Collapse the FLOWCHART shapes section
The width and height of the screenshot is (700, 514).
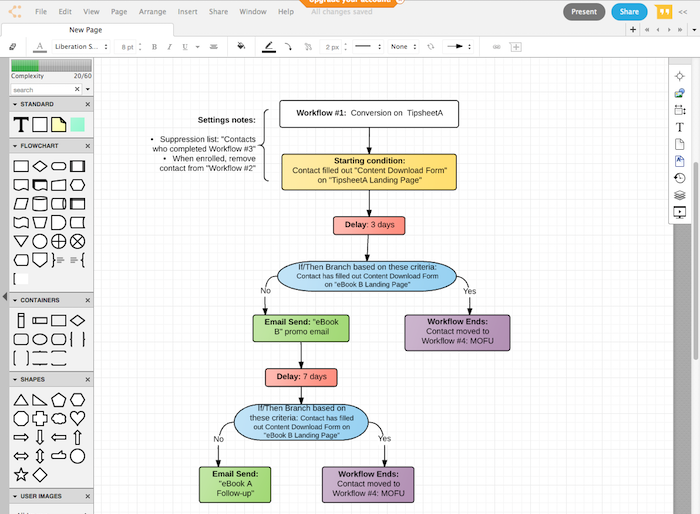tap(15, 146)
